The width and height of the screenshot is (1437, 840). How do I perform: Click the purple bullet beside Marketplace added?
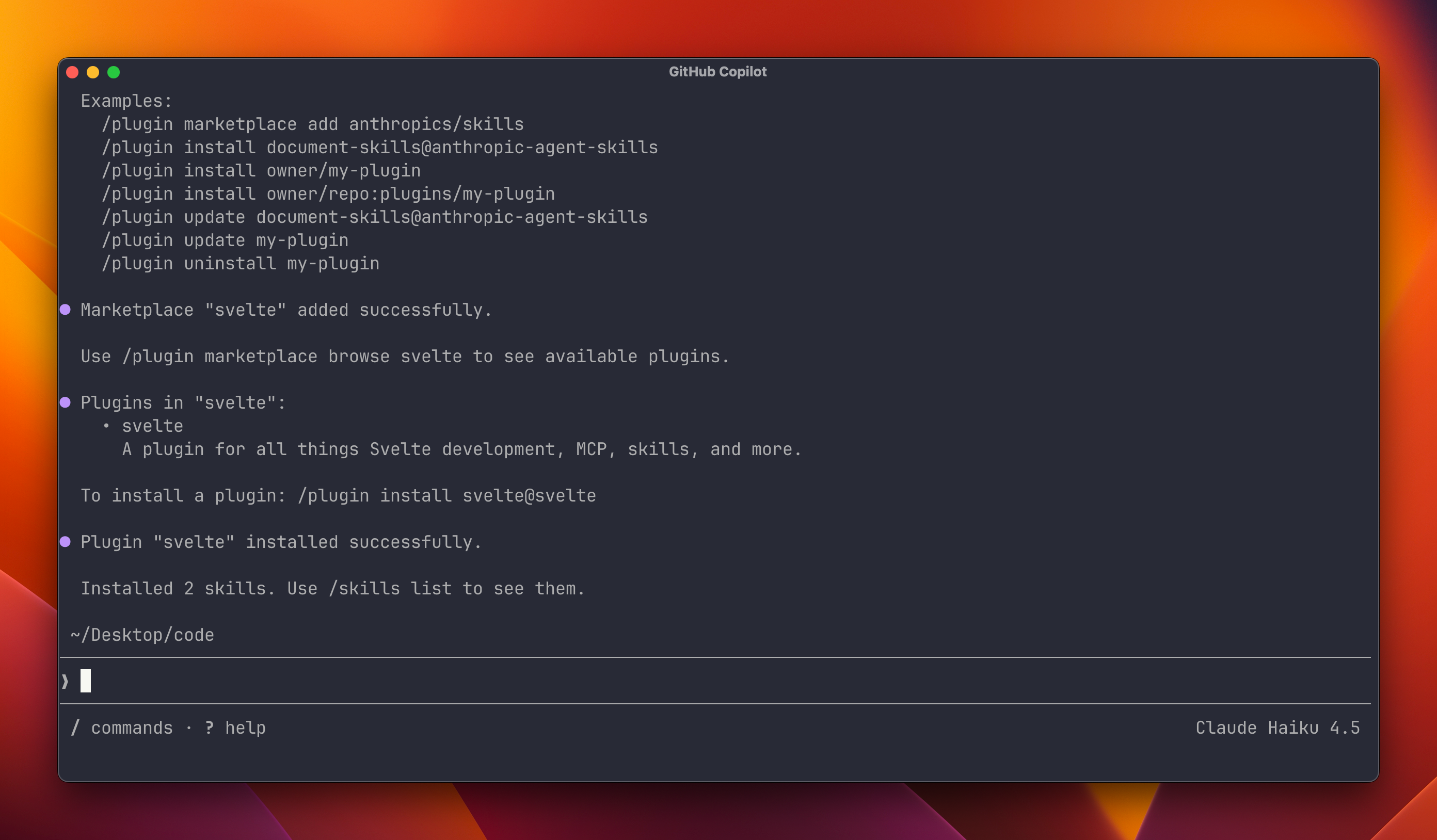click(66, 310)
